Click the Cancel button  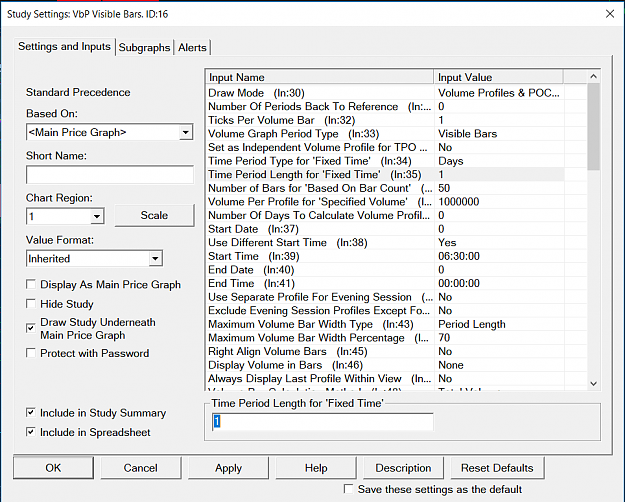tap(141, 468)
